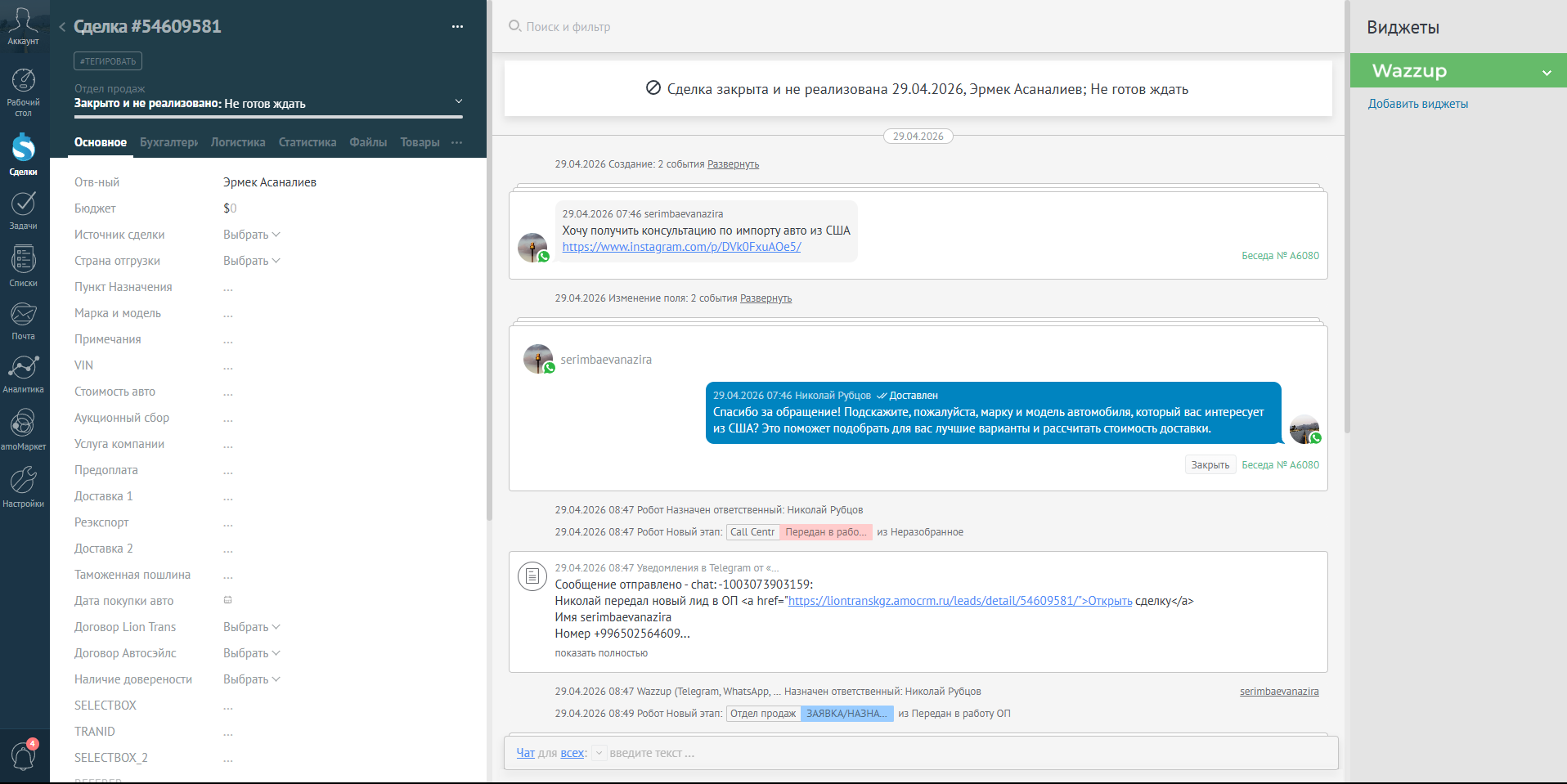Click the Передан в рабо... stage badge
This screenshot has height=784, width=1567.
click(826, 532)
